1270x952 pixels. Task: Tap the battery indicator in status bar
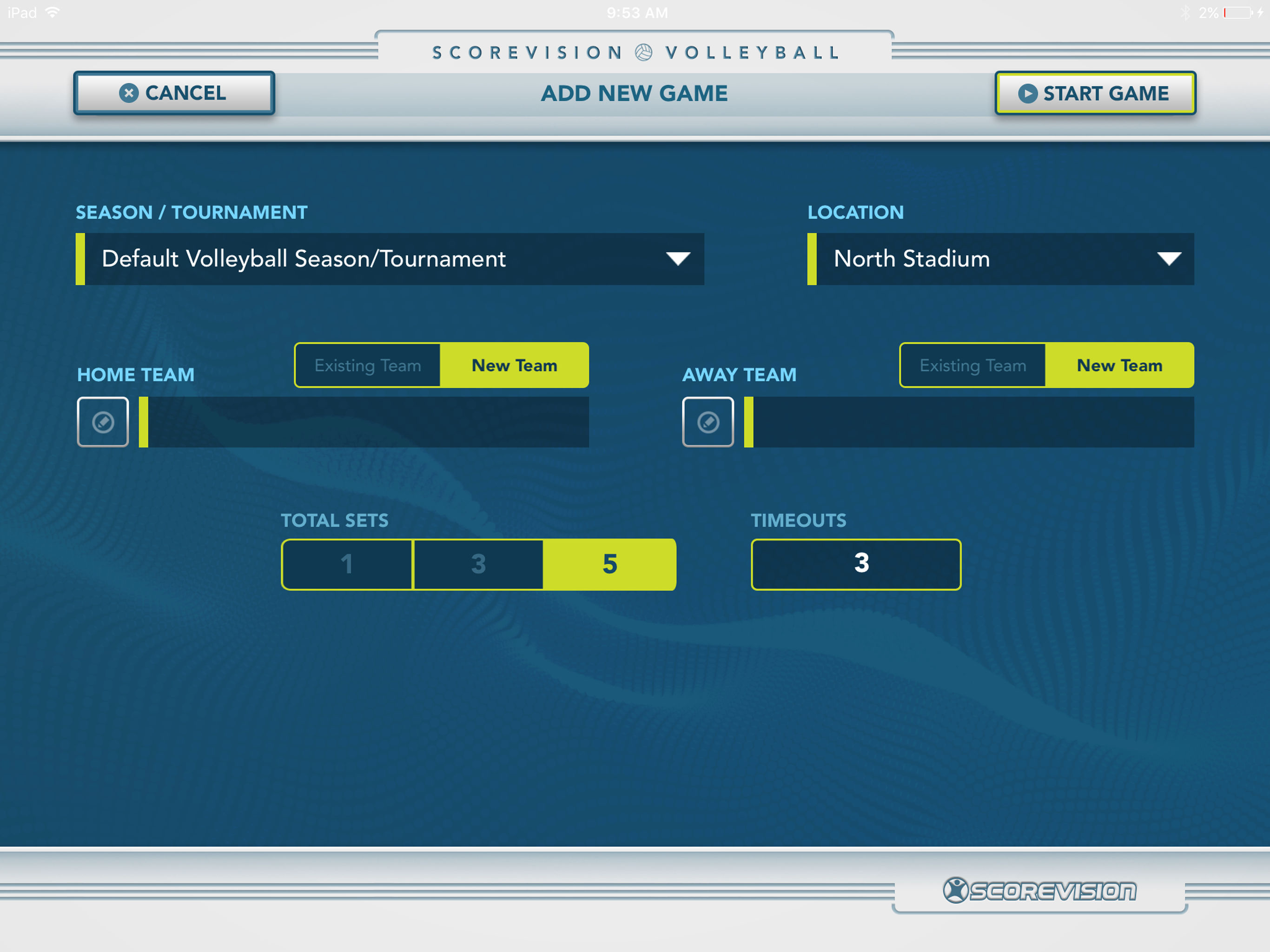tap(1238, 13)
